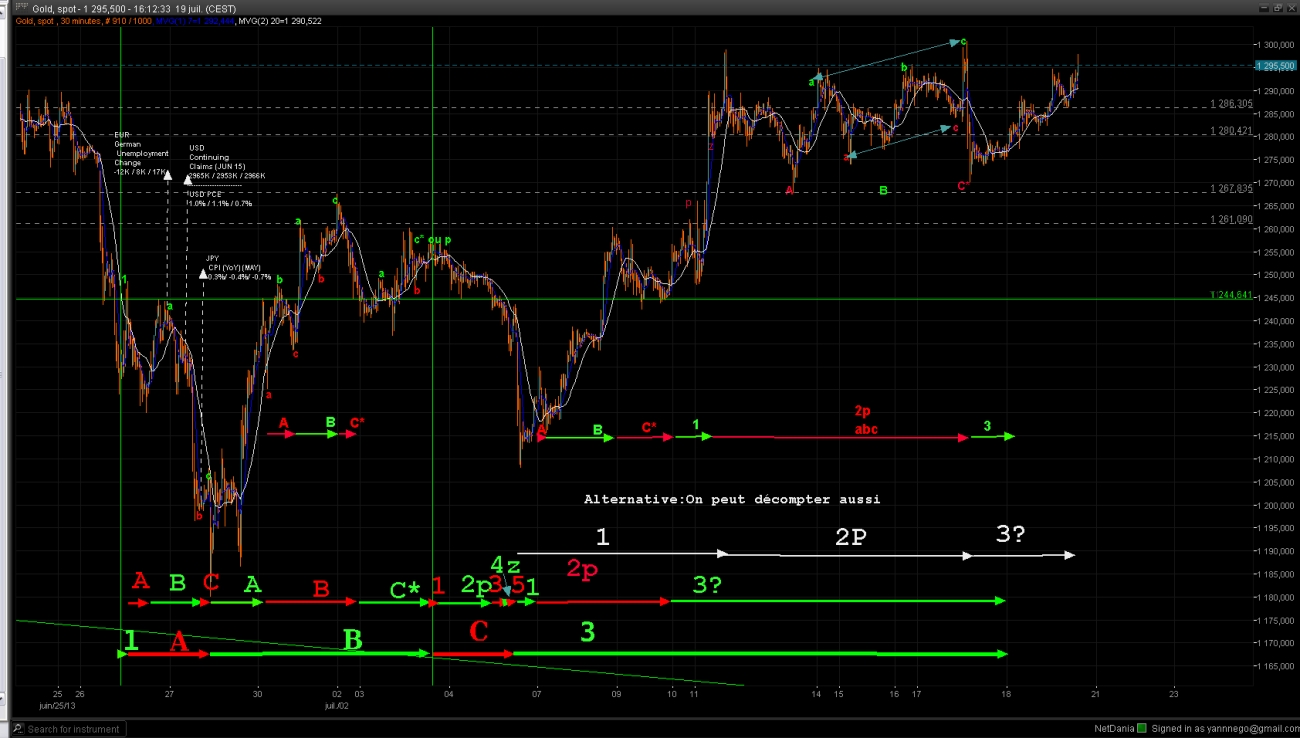Select the 'Alternative: On peut décompter aussi' annotation
The image size is (1300, 738).
pyautogui.click(x=732, y=499)
